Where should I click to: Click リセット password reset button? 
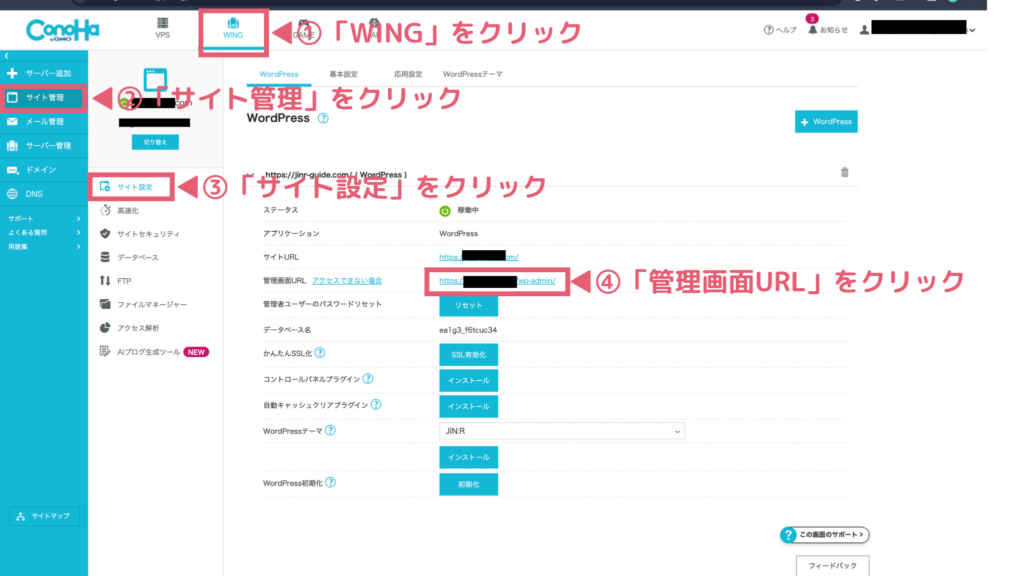(x=468, y=305)
